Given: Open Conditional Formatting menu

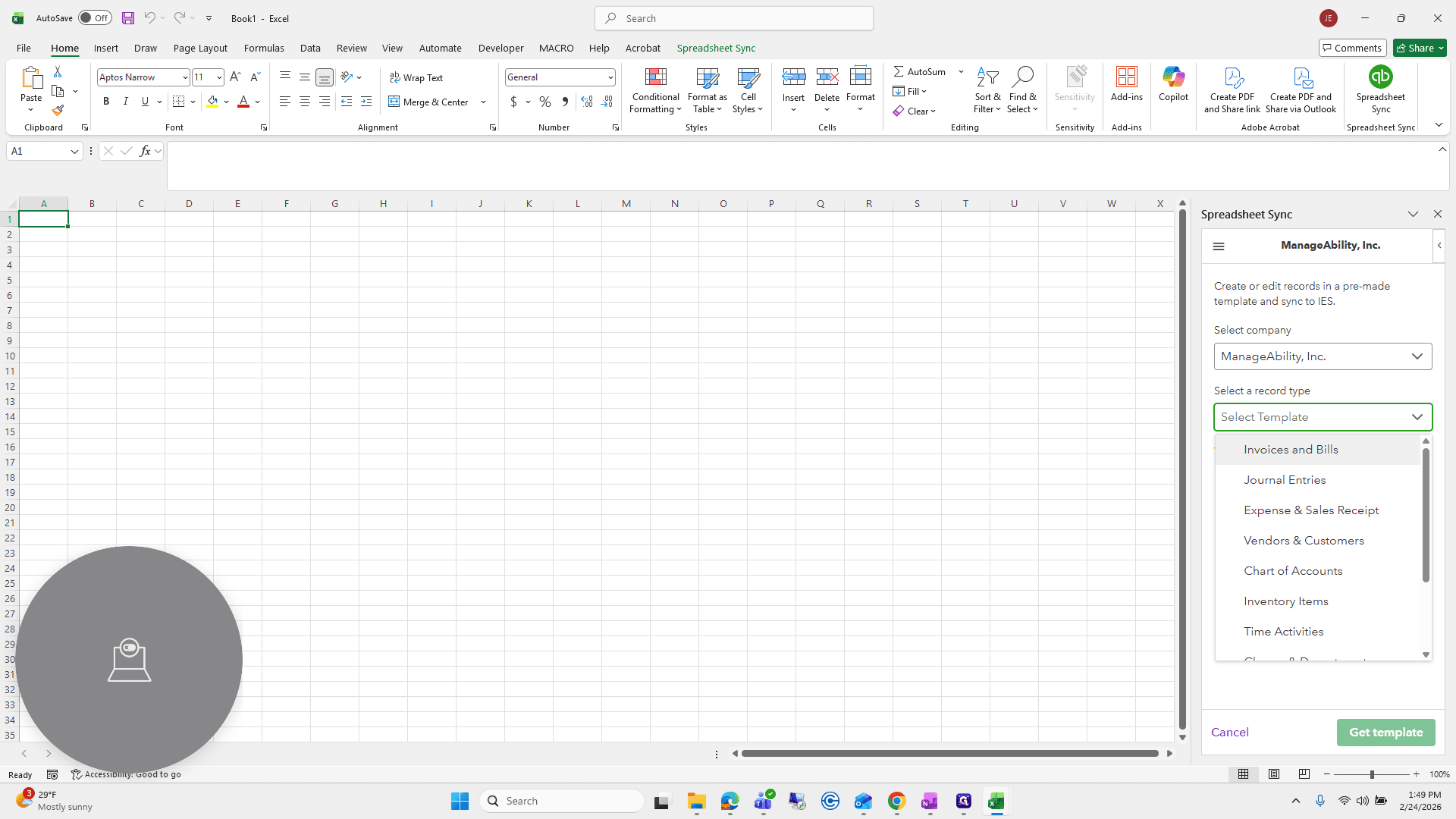Looking at the screenshot, I should (655, 90).
